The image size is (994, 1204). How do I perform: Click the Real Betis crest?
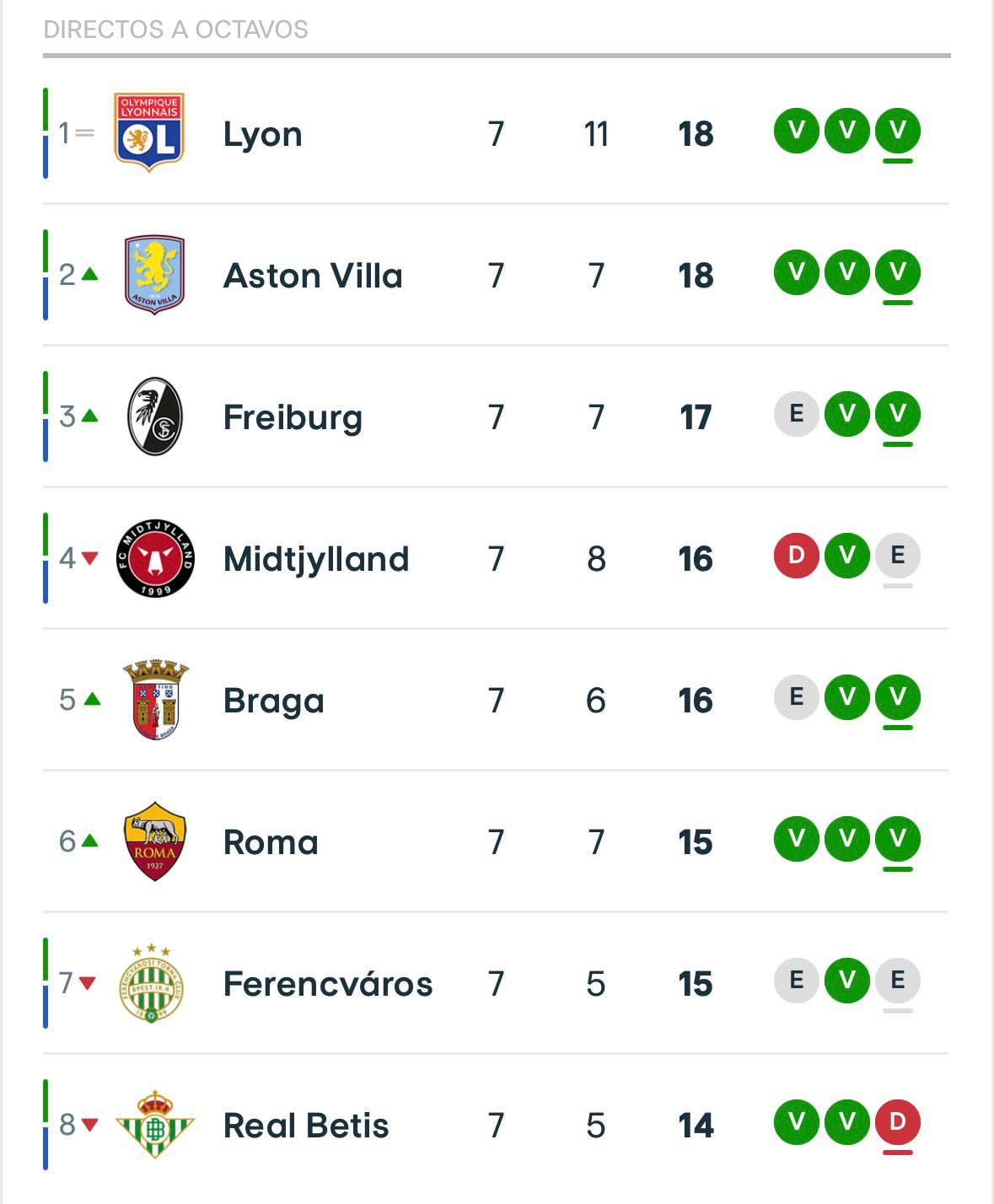click(154, 1122)
